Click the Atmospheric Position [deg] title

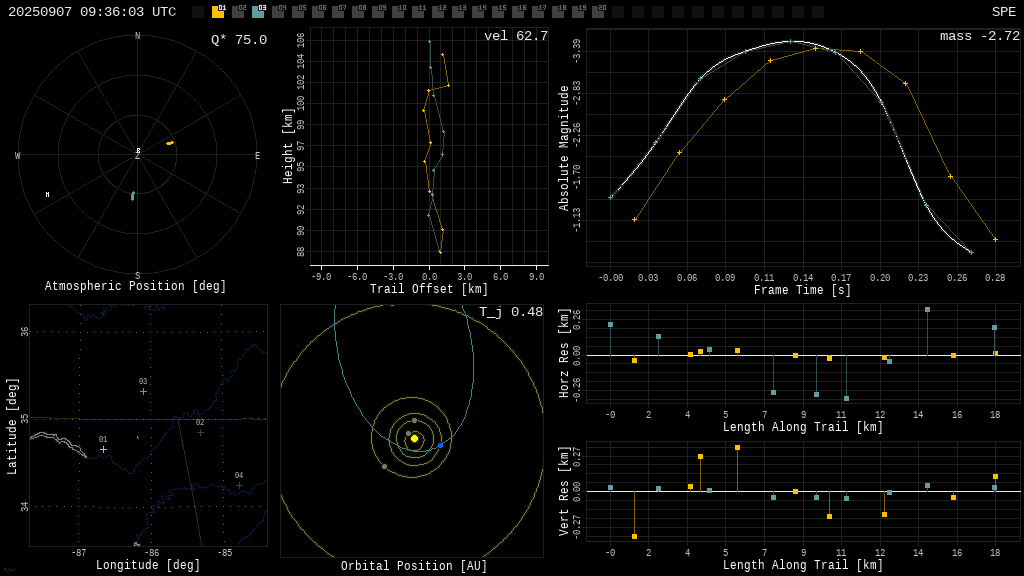pos(136,287)
